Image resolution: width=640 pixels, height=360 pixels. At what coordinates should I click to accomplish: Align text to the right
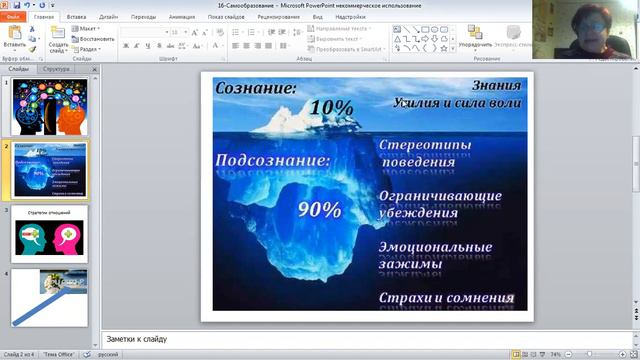coord(257,46)
